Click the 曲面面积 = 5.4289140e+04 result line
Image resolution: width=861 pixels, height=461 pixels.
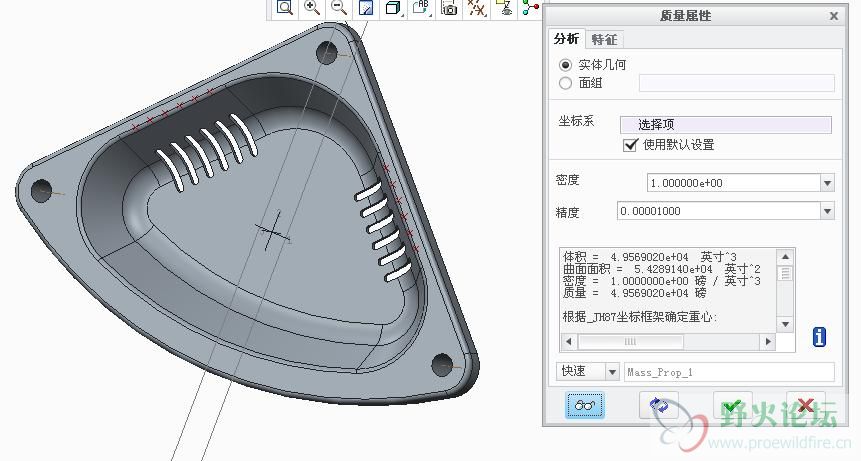point(661,269)
